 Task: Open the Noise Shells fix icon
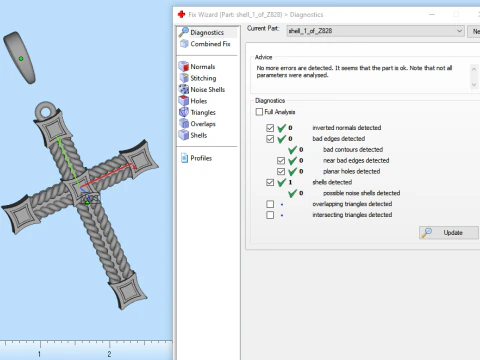(184, 89)
